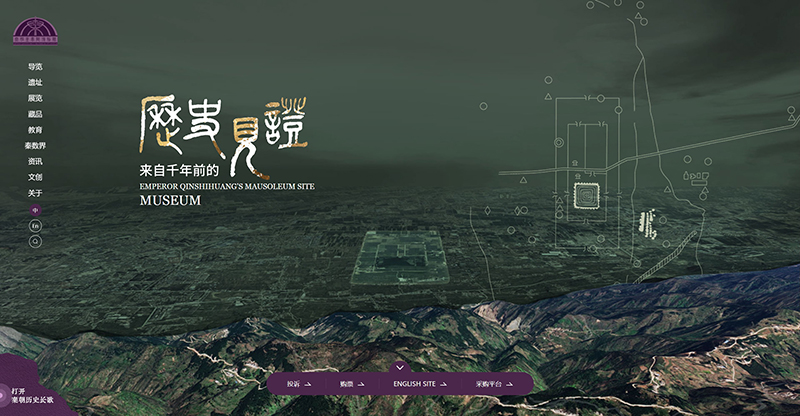The image size is (800, 416).
Task: Click the 历史见证 calligraphy title
Action: (x=223, y=136)
